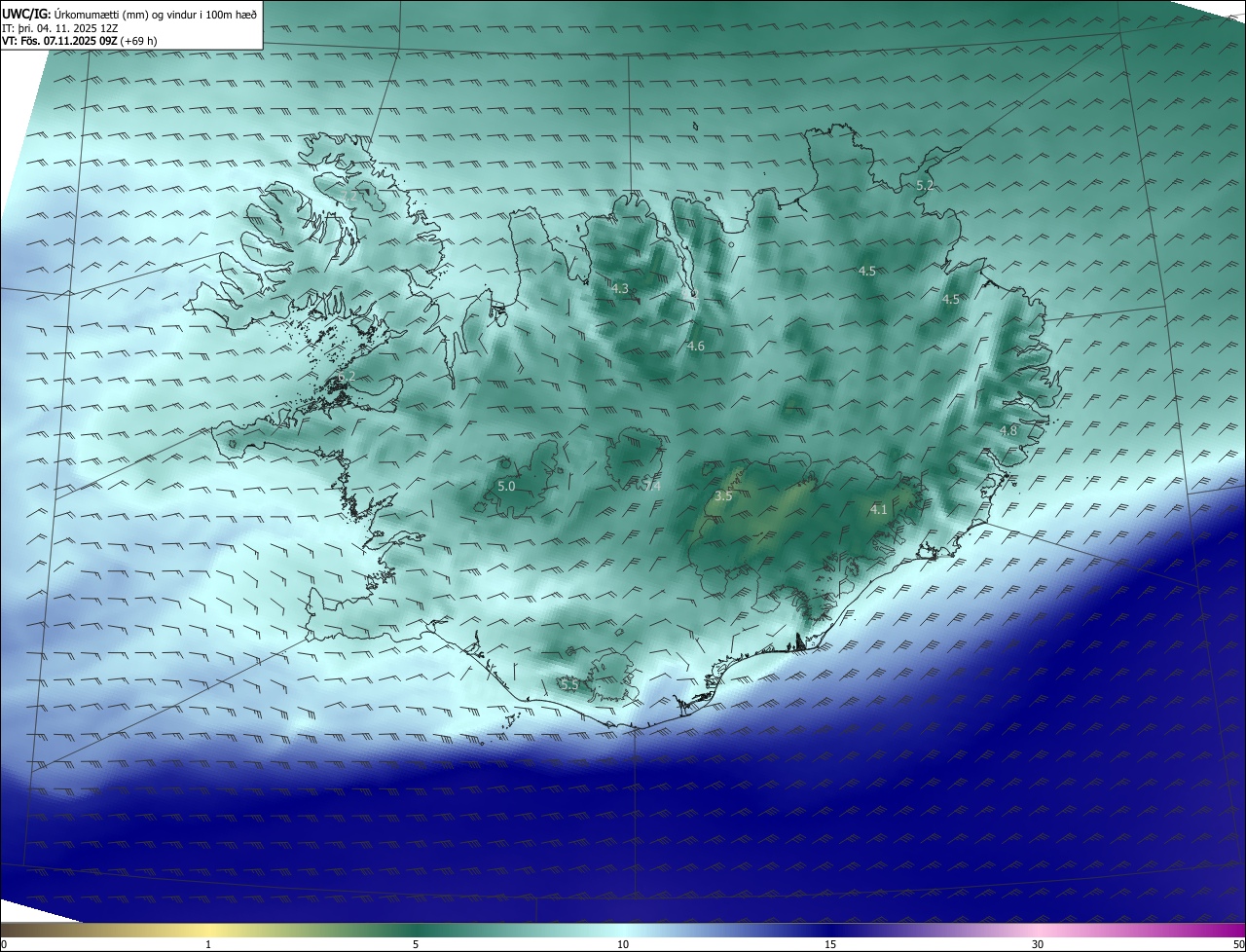Pick the pink color near scale 30
This screenshot has width=1246, height=952.
click(1038, 930)
